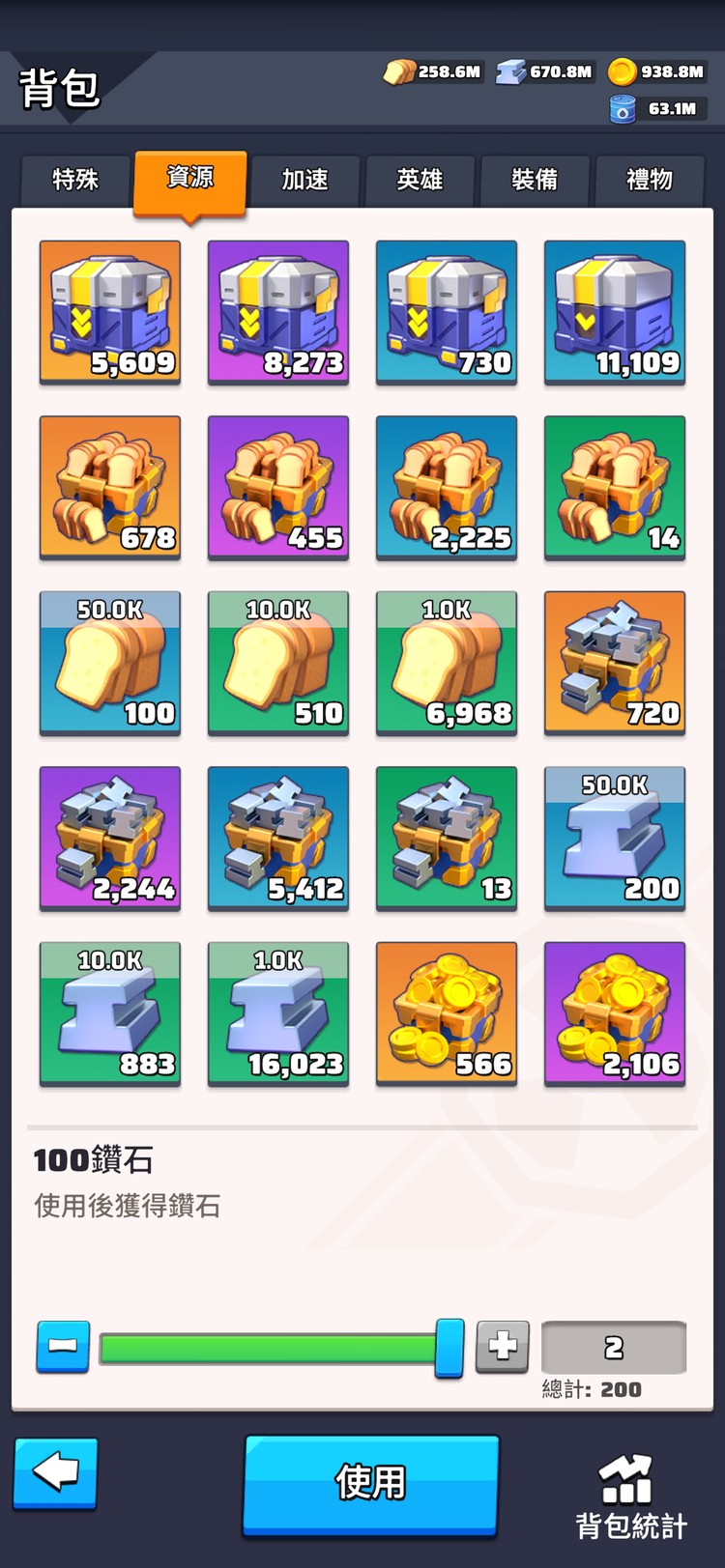Select the orange chest with 5,609 count
The image size is (725, 1568).
click(x=110, y=312)
